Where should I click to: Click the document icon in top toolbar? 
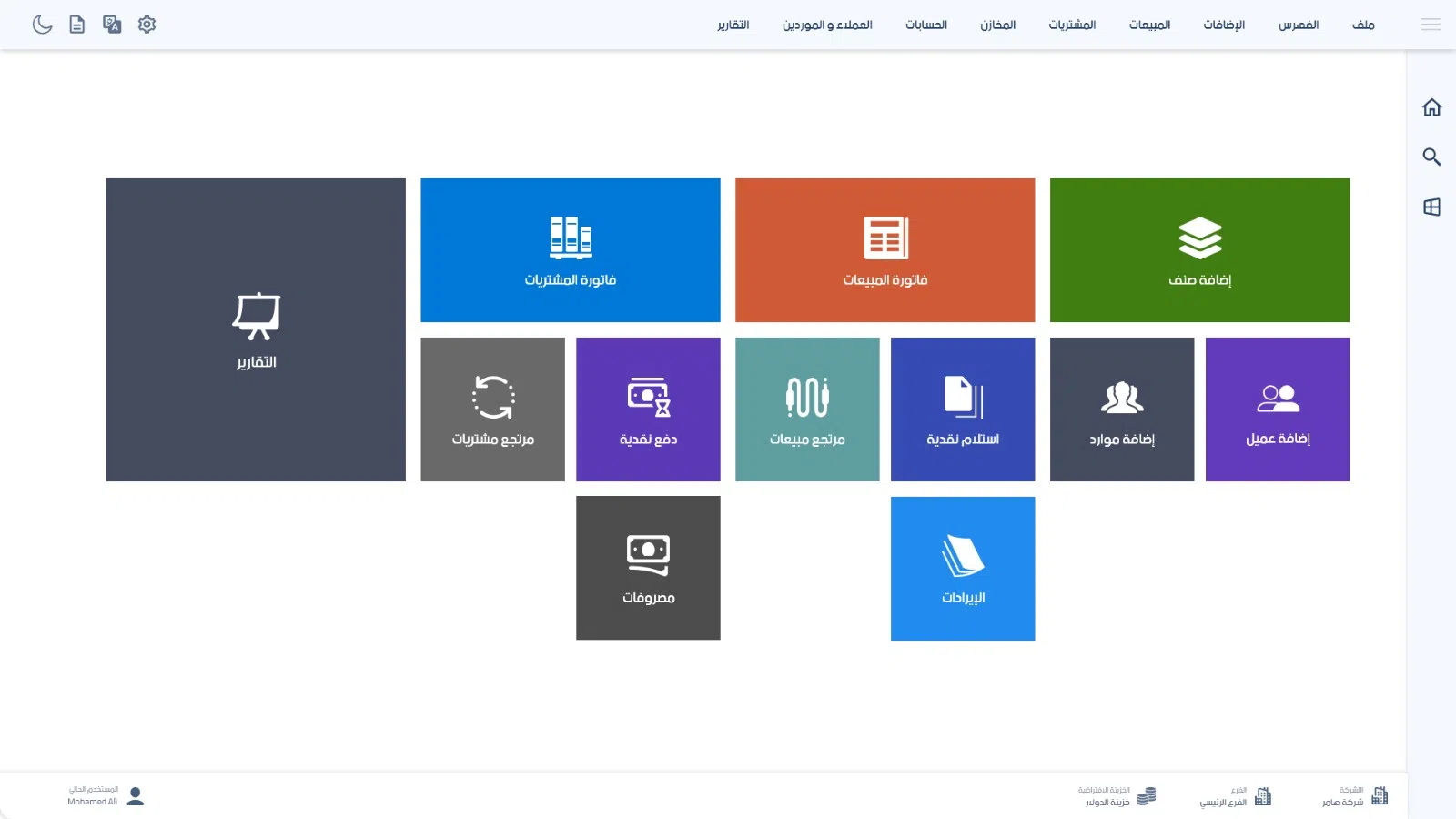(77, 25)
